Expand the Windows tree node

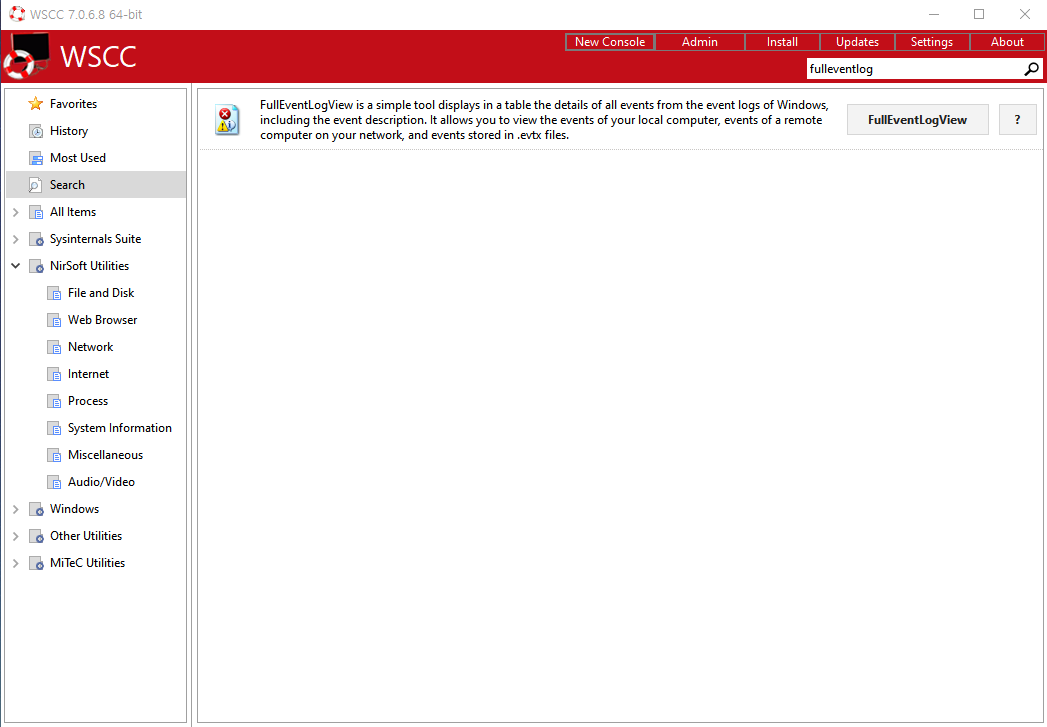pyautogui.click(x=15, y=509)
